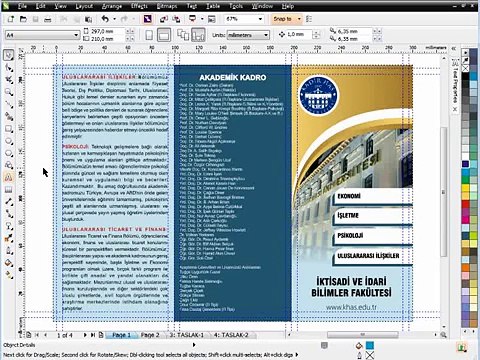The height and width of the screenshot is (360, 480).
Task: Select the Rectangle tool
Action: point(9,129)
